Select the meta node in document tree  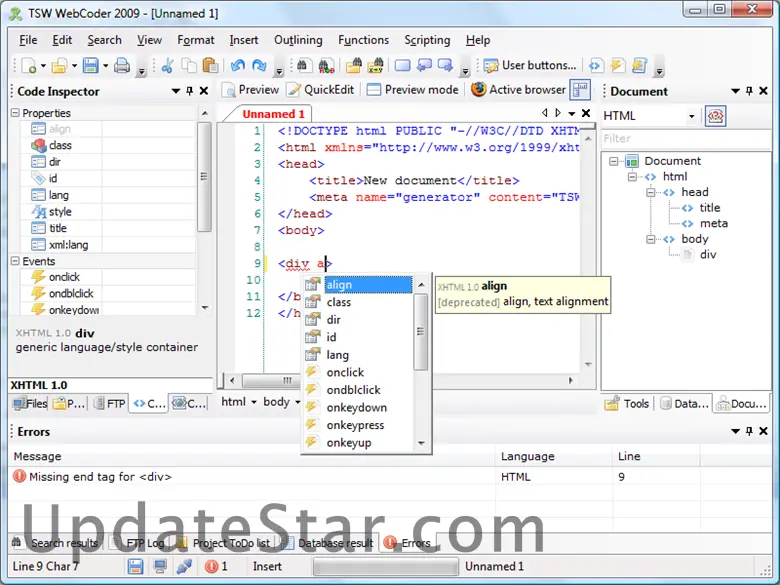(x=714, y=223)
